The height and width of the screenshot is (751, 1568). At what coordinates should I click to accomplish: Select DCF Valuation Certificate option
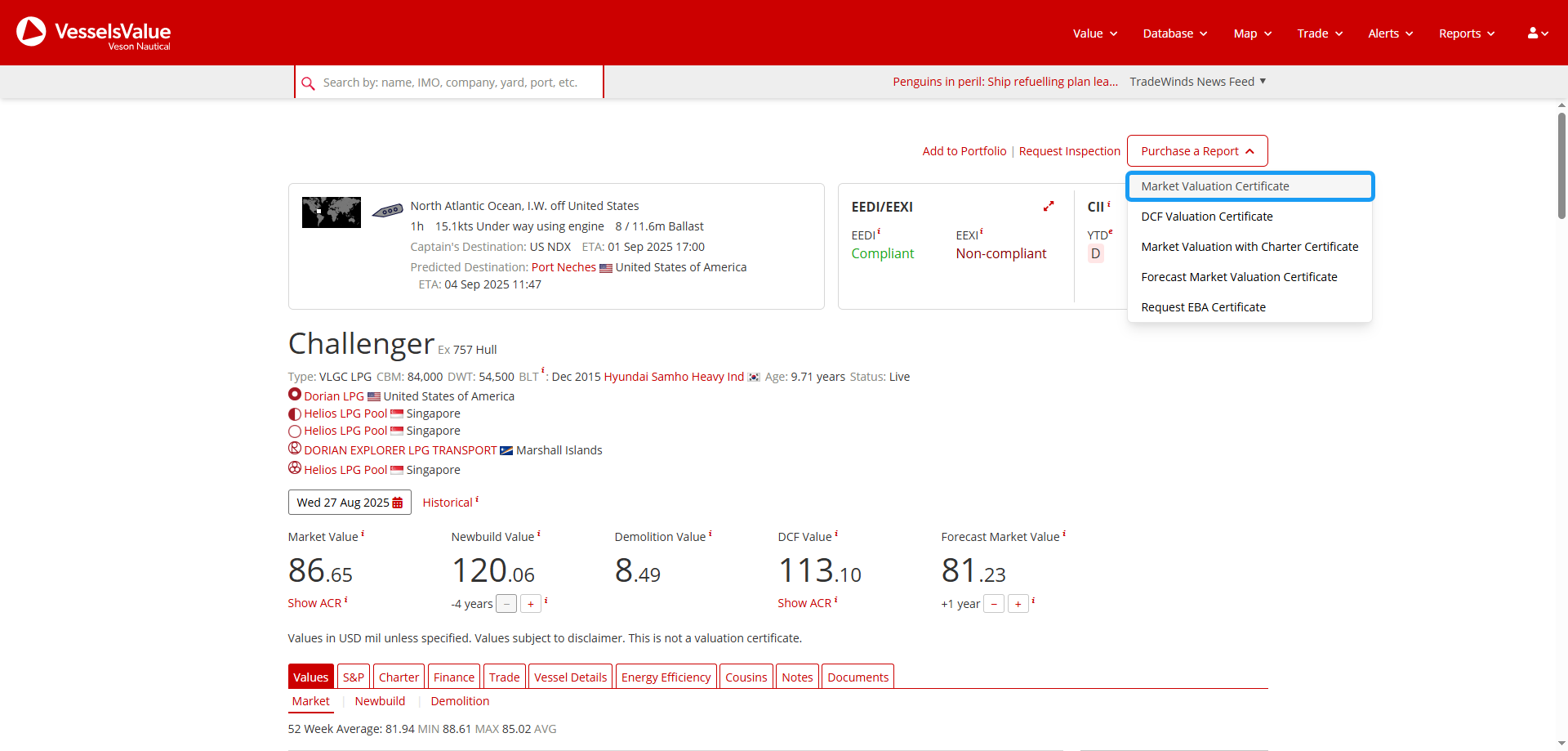1206,217
